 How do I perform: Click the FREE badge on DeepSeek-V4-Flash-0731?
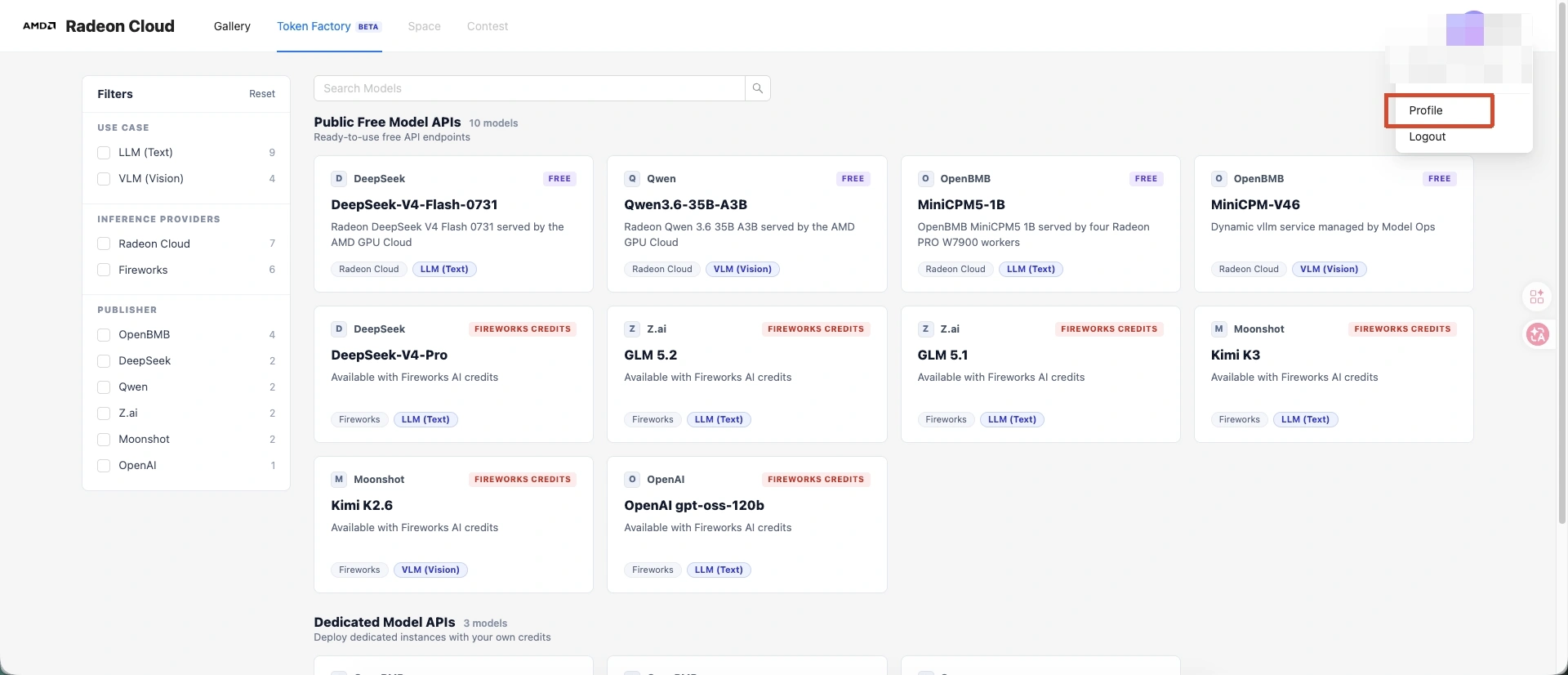point(559,178)
